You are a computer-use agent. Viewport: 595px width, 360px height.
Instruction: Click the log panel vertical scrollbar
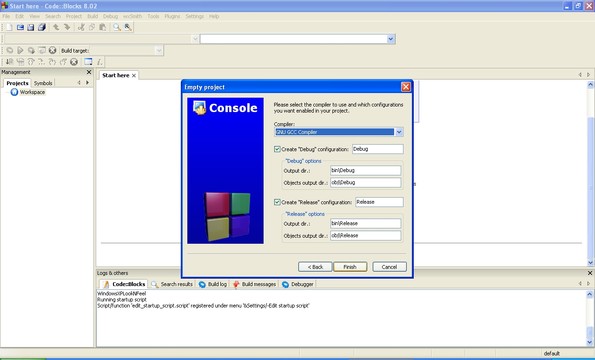[x=590, y=318]
